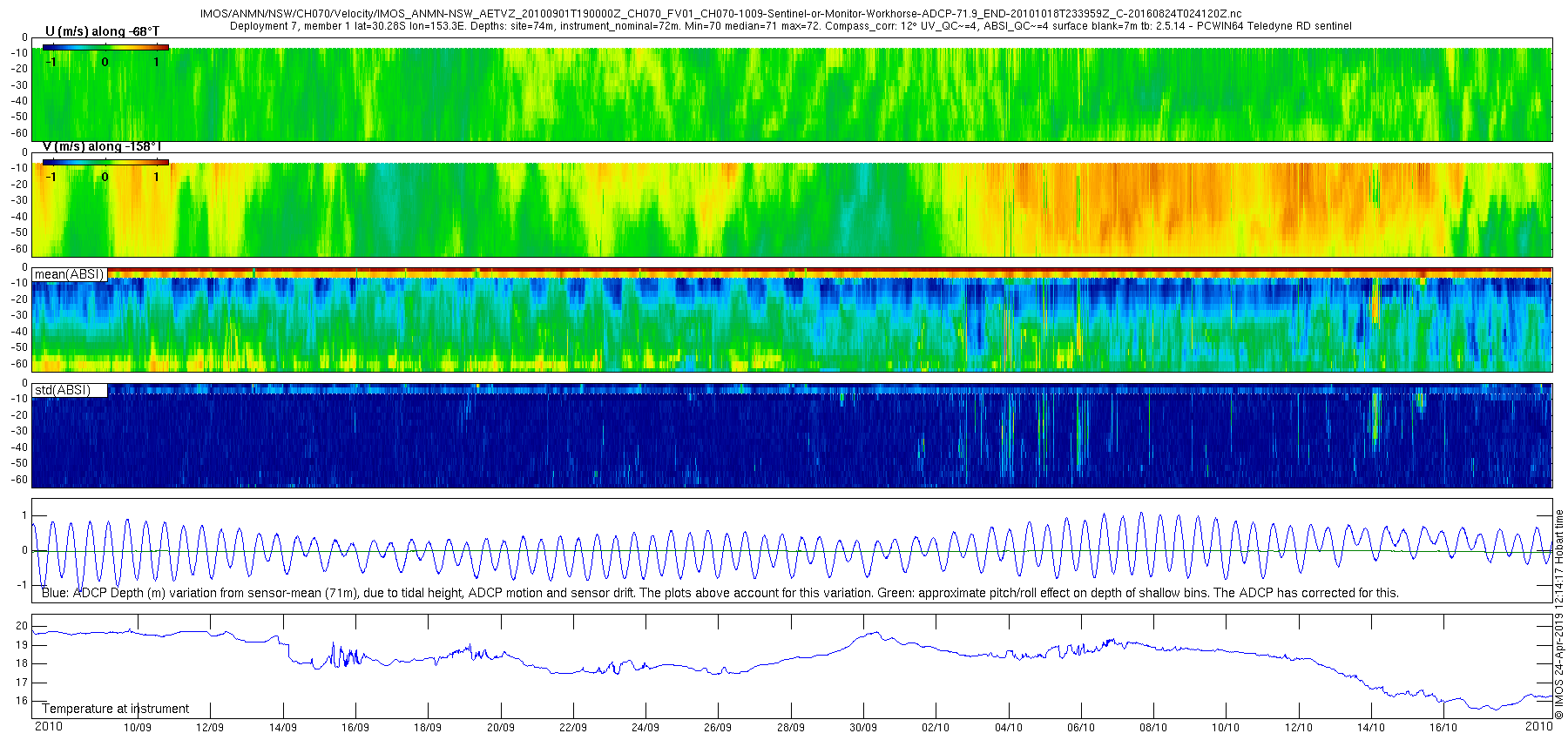Screen dimensions: 1568x740
Task: Click the 16/10 date tick
Action: (1443, 727)
